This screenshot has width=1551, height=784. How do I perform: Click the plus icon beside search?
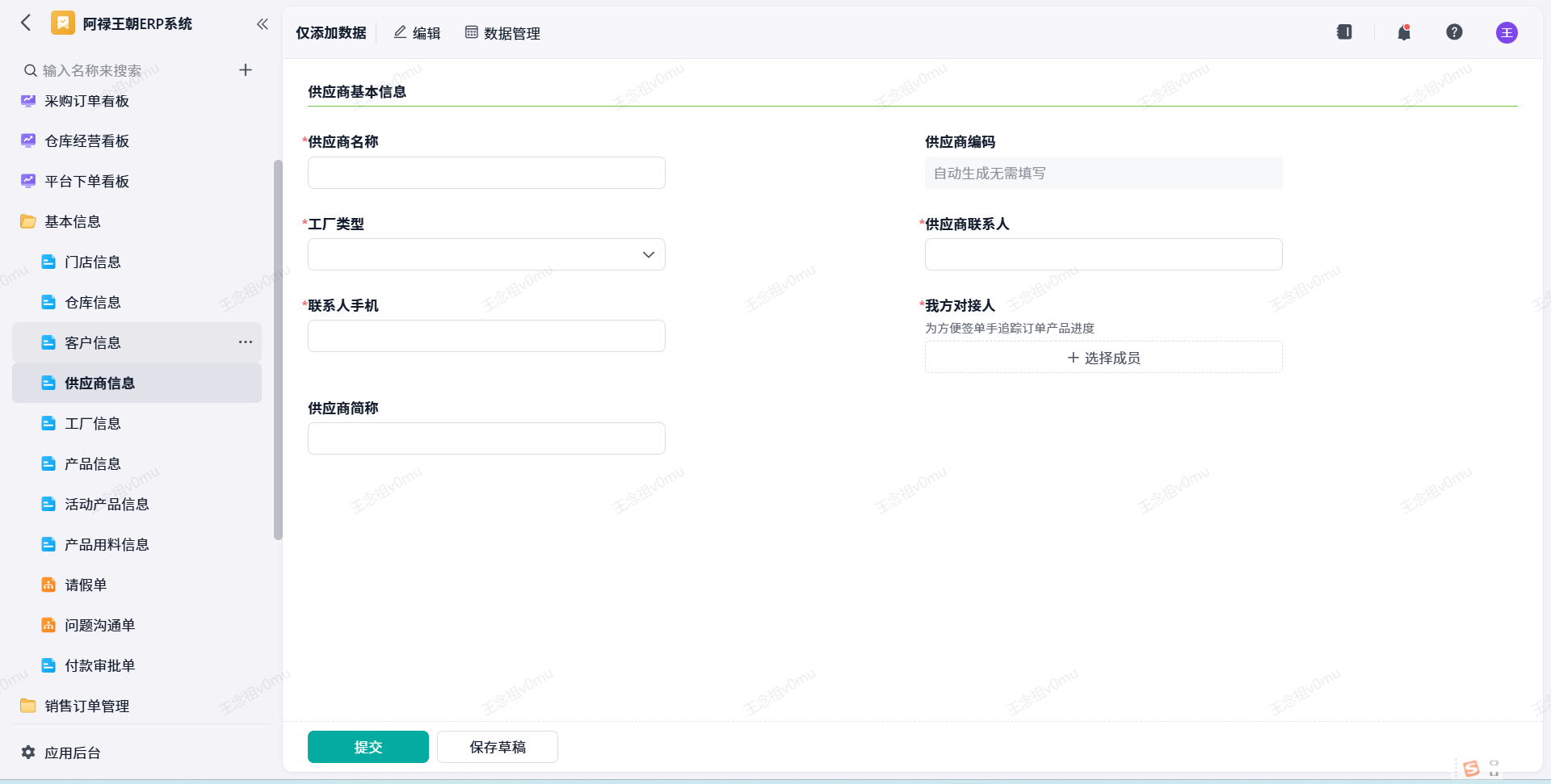coord(246,70)
